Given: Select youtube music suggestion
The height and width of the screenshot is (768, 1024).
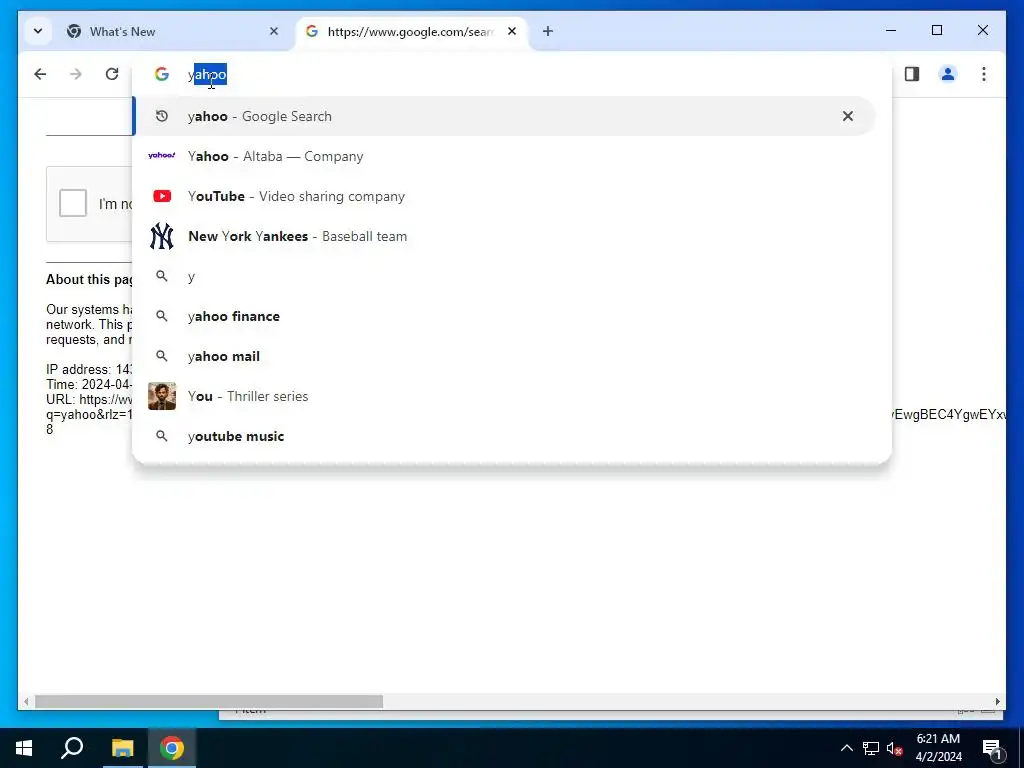Looking at the screenshot, I should pos(504,436).
